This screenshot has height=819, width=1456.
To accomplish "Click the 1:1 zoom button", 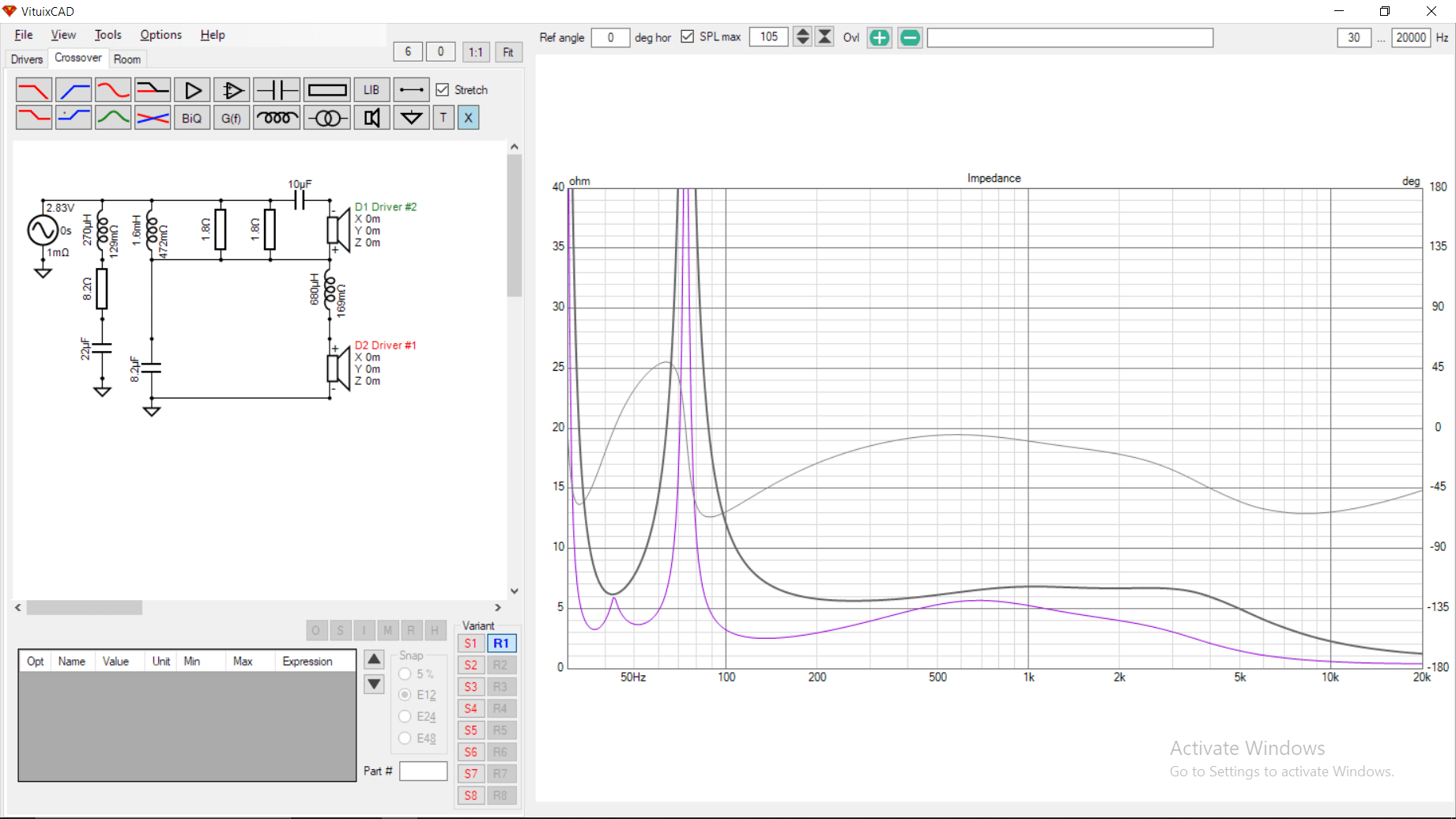I will (x=475, y=52).
